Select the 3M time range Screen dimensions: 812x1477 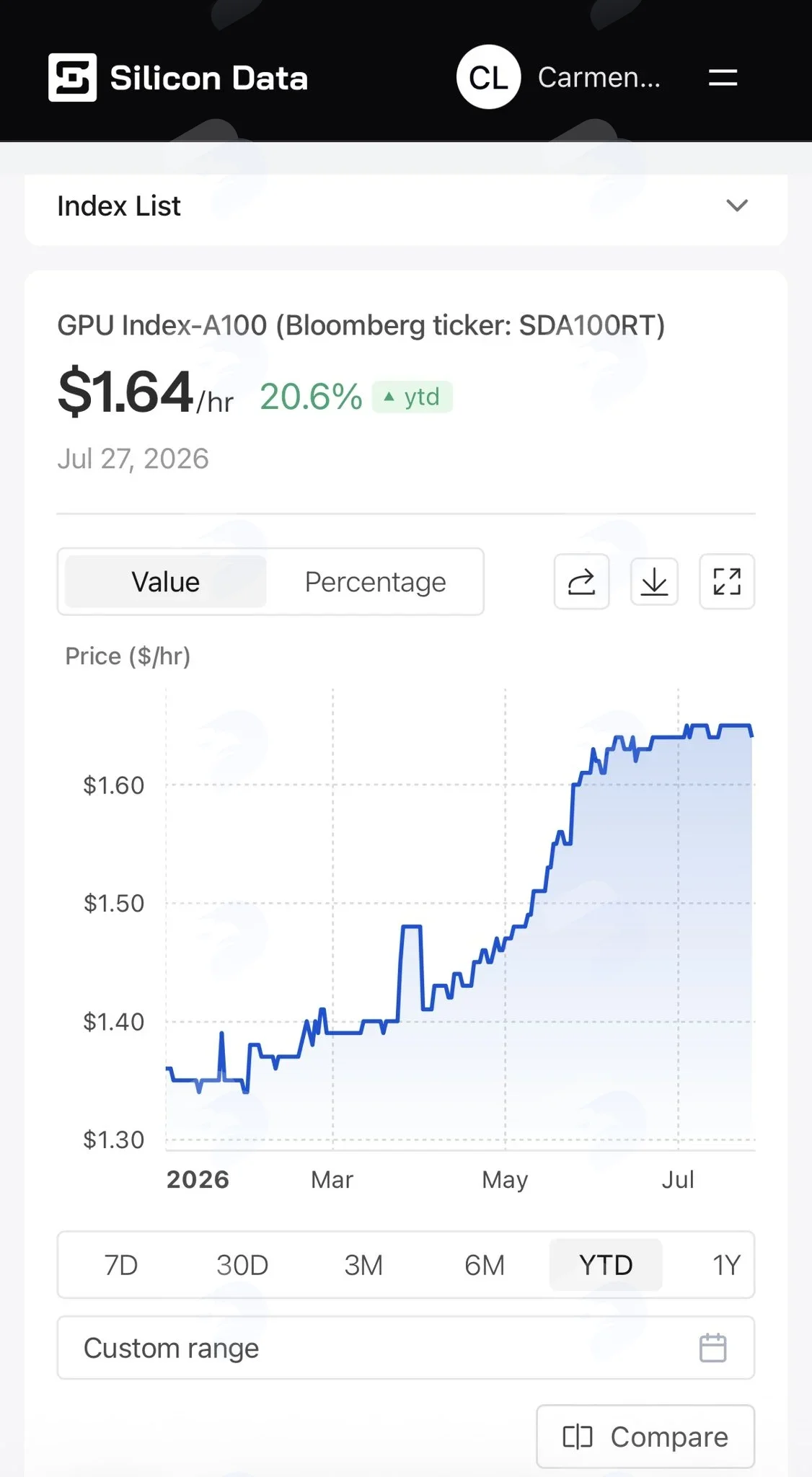pyautogui.click(x=363, y=1265)
